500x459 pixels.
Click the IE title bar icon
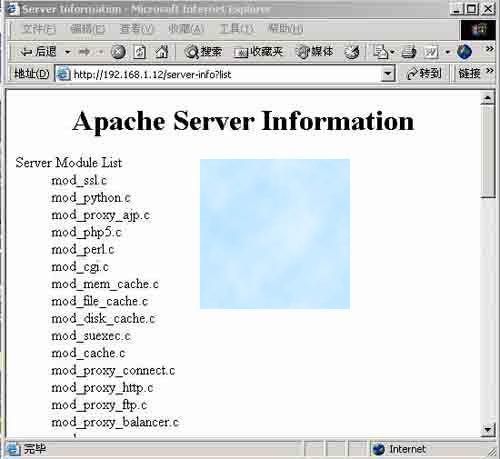click(x=13, y=9)
